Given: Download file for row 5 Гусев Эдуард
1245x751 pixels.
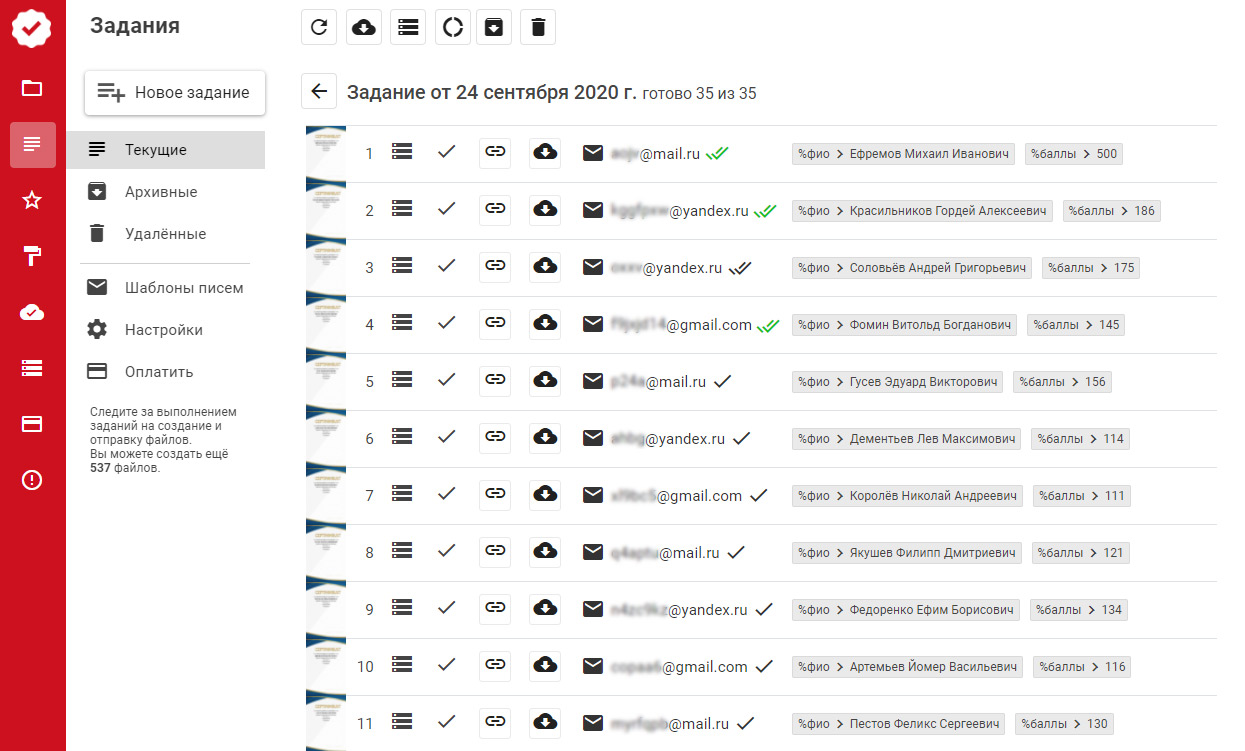Looking at the screenshot, I should pyautogui.click(x=545, y=381).
